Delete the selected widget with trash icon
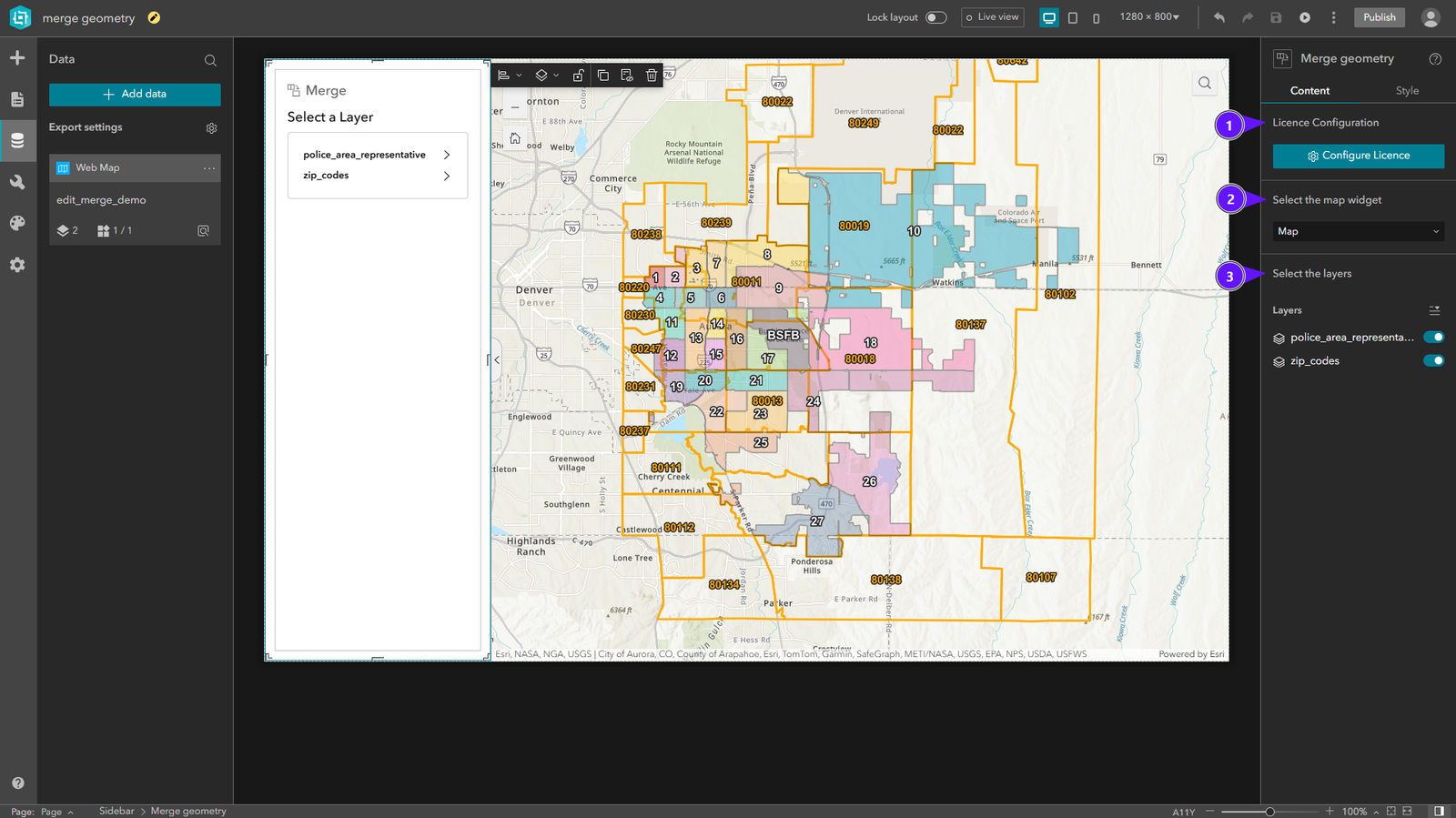The width and height of the screenshot is (1456, 818). pyautogui.click(x=652, y=76)
